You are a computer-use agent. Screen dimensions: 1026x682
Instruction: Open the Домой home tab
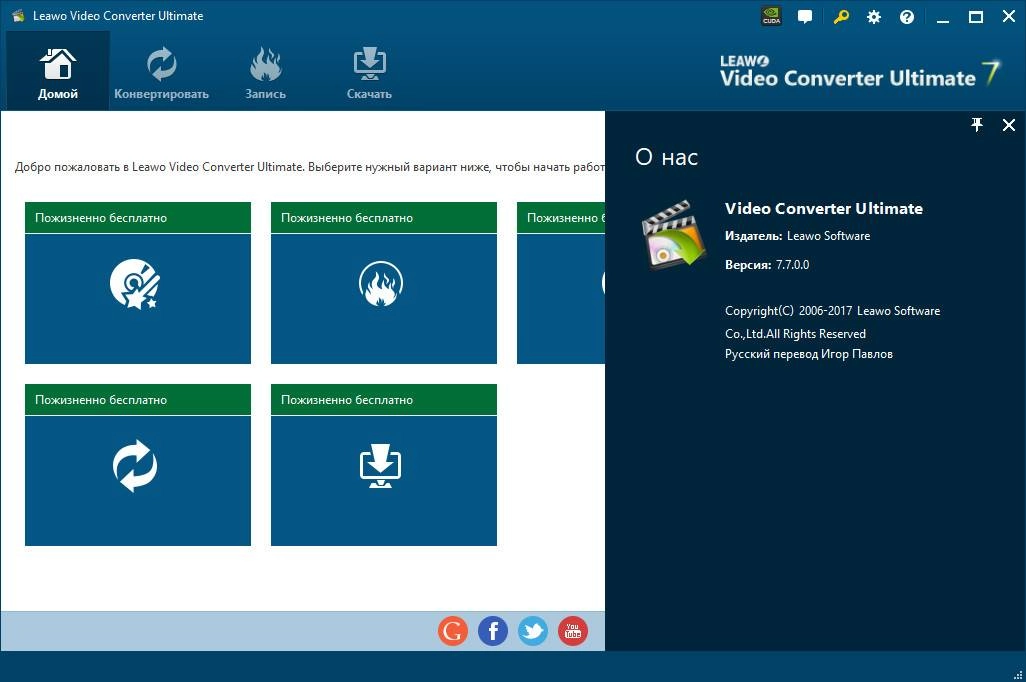pos(58,71)
